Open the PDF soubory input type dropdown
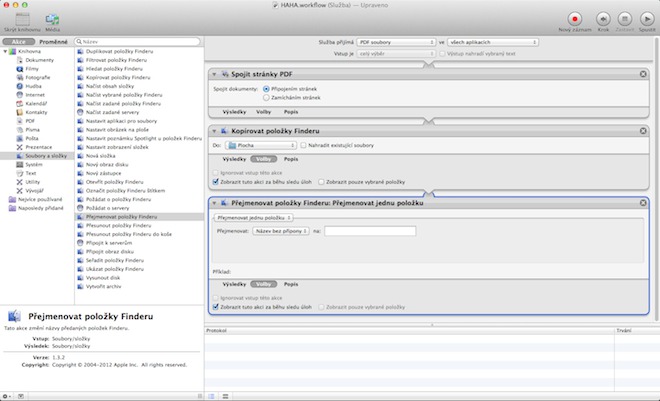The width and height of the screenshot is (660, 401). 395,43
